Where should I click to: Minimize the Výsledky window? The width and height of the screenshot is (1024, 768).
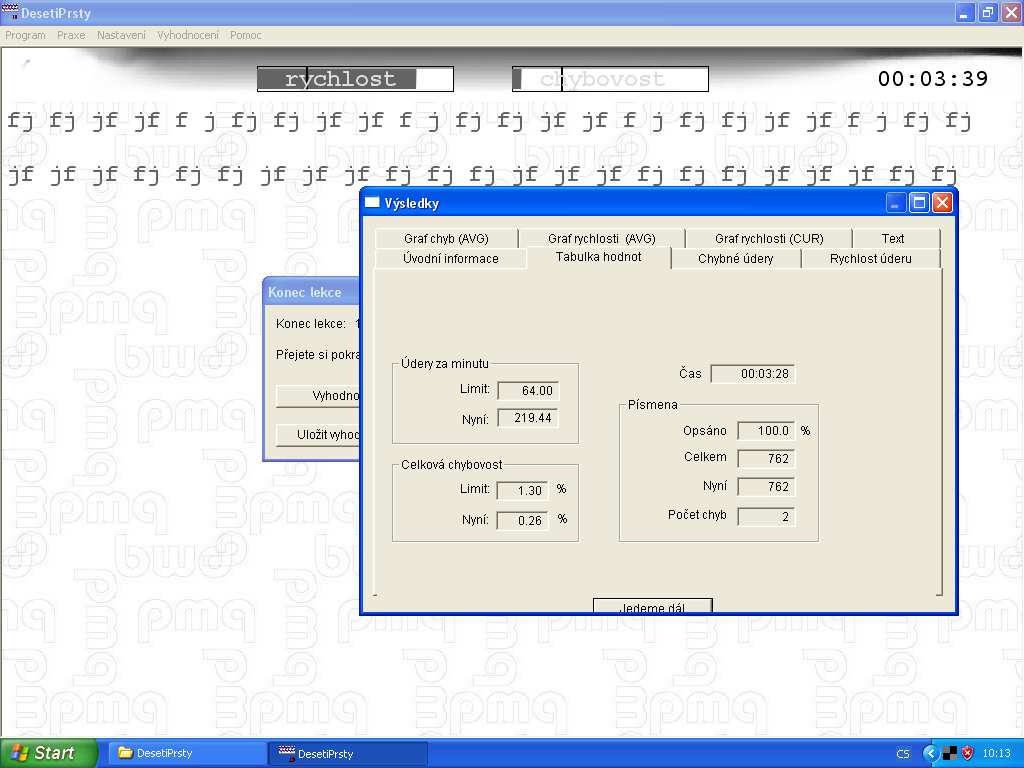point(895,203)
